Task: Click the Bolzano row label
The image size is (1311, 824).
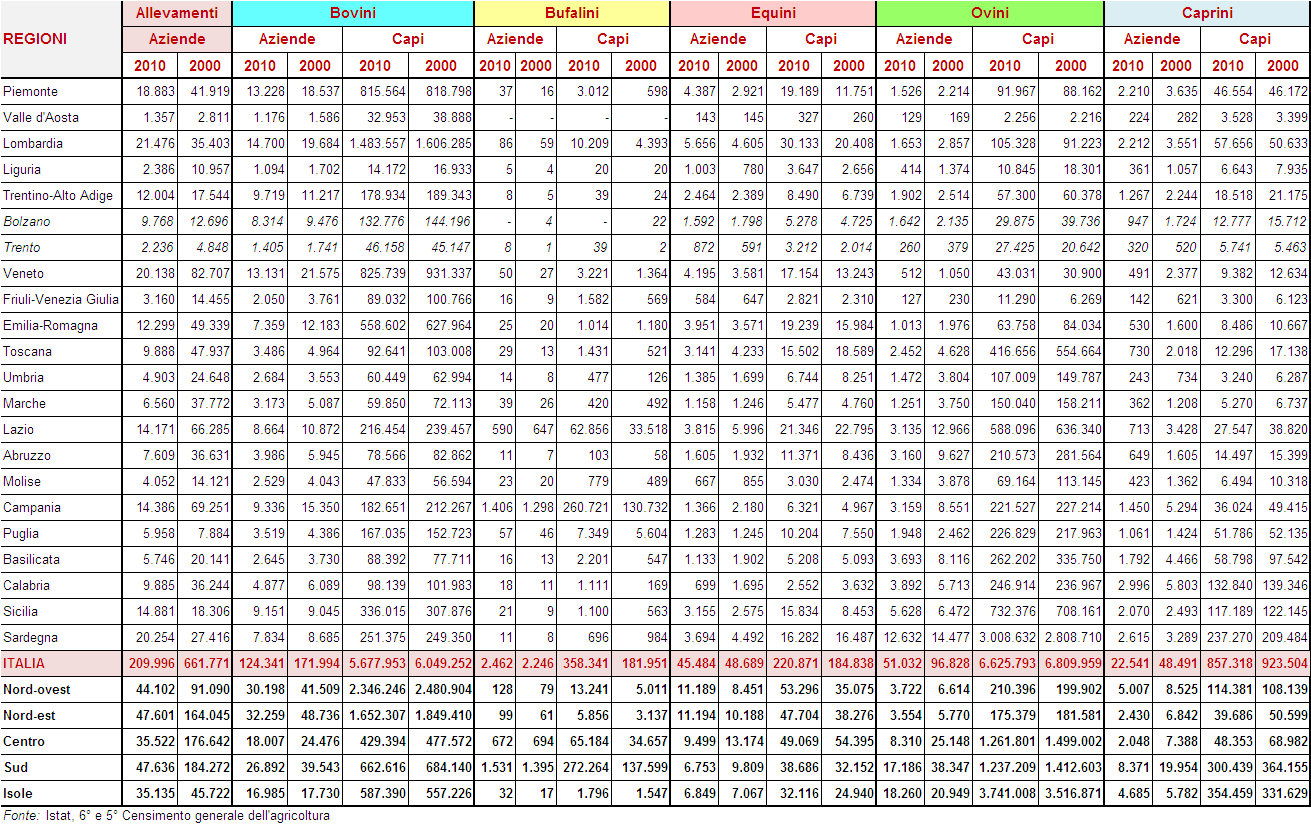Action: [25, 222]
